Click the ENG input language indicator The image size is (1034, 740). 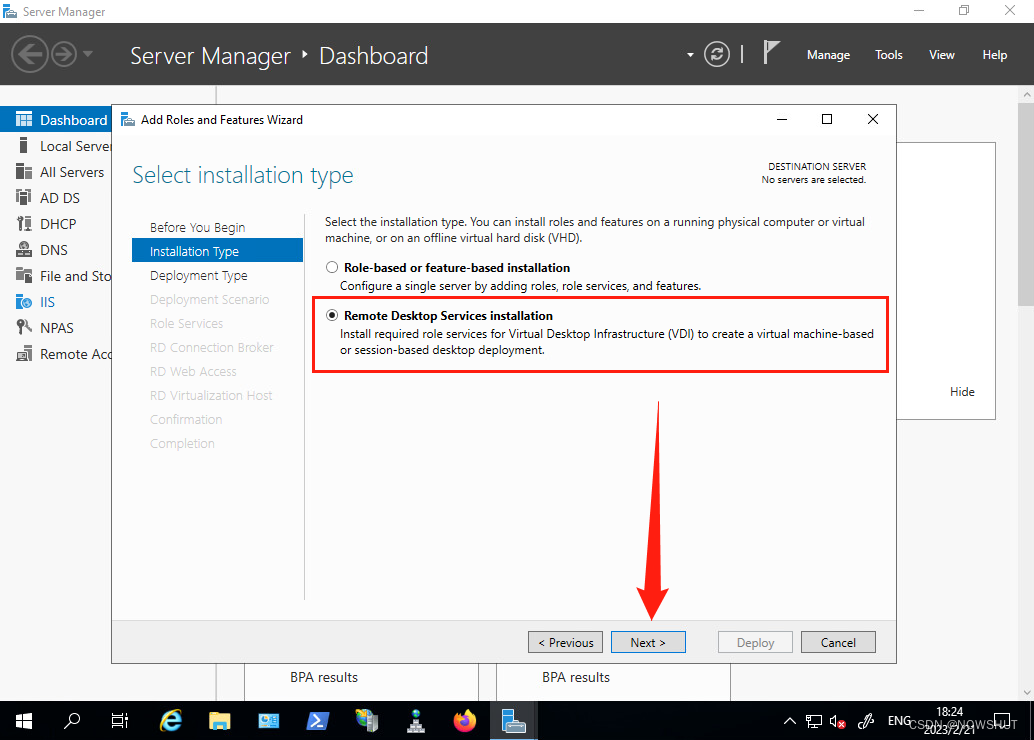(899, 720)
